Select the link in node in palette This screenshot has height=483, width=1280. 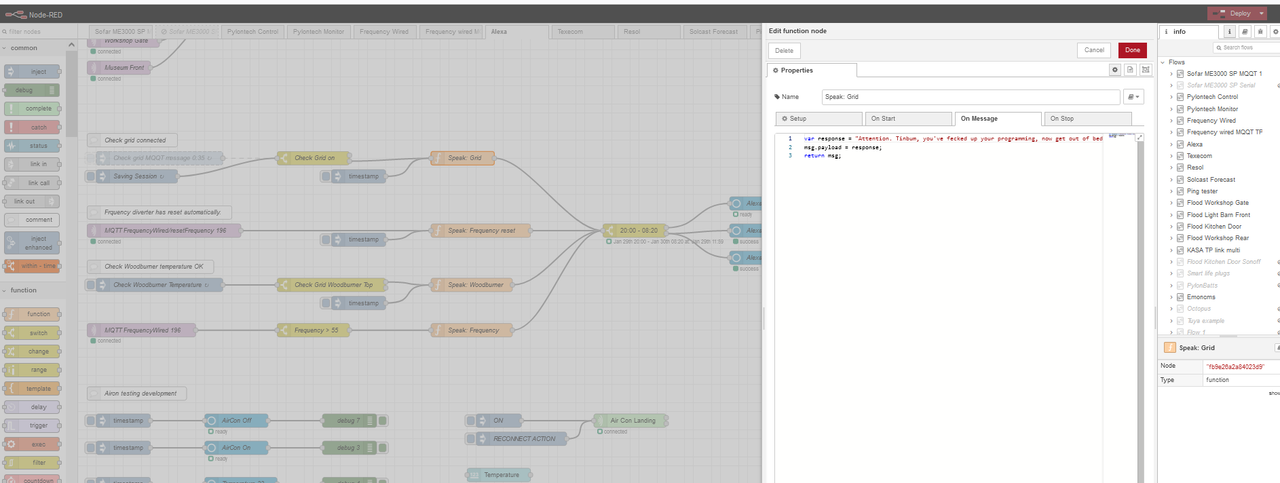tap(34, 164)
